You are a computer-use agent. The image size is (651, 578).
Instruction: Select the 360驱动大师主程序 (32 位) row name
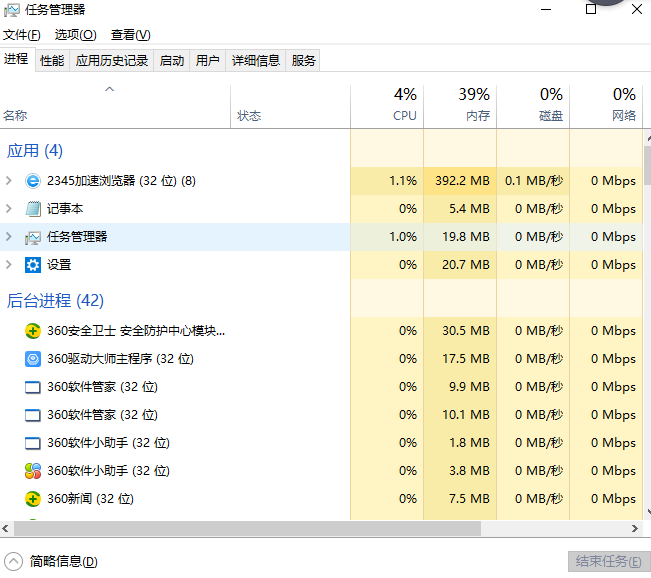[x=120, y=359]
